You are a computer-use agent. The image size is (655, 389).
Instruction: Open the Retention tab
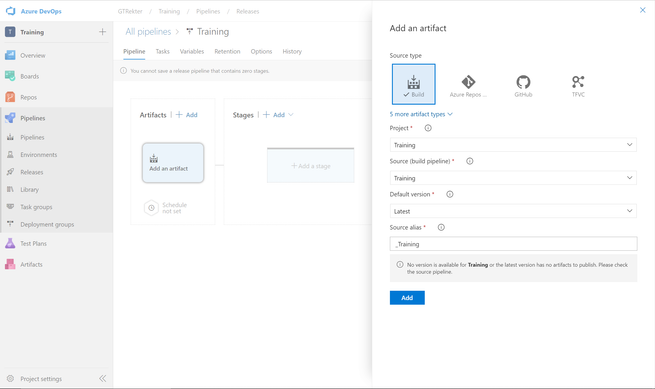point(227,51)
